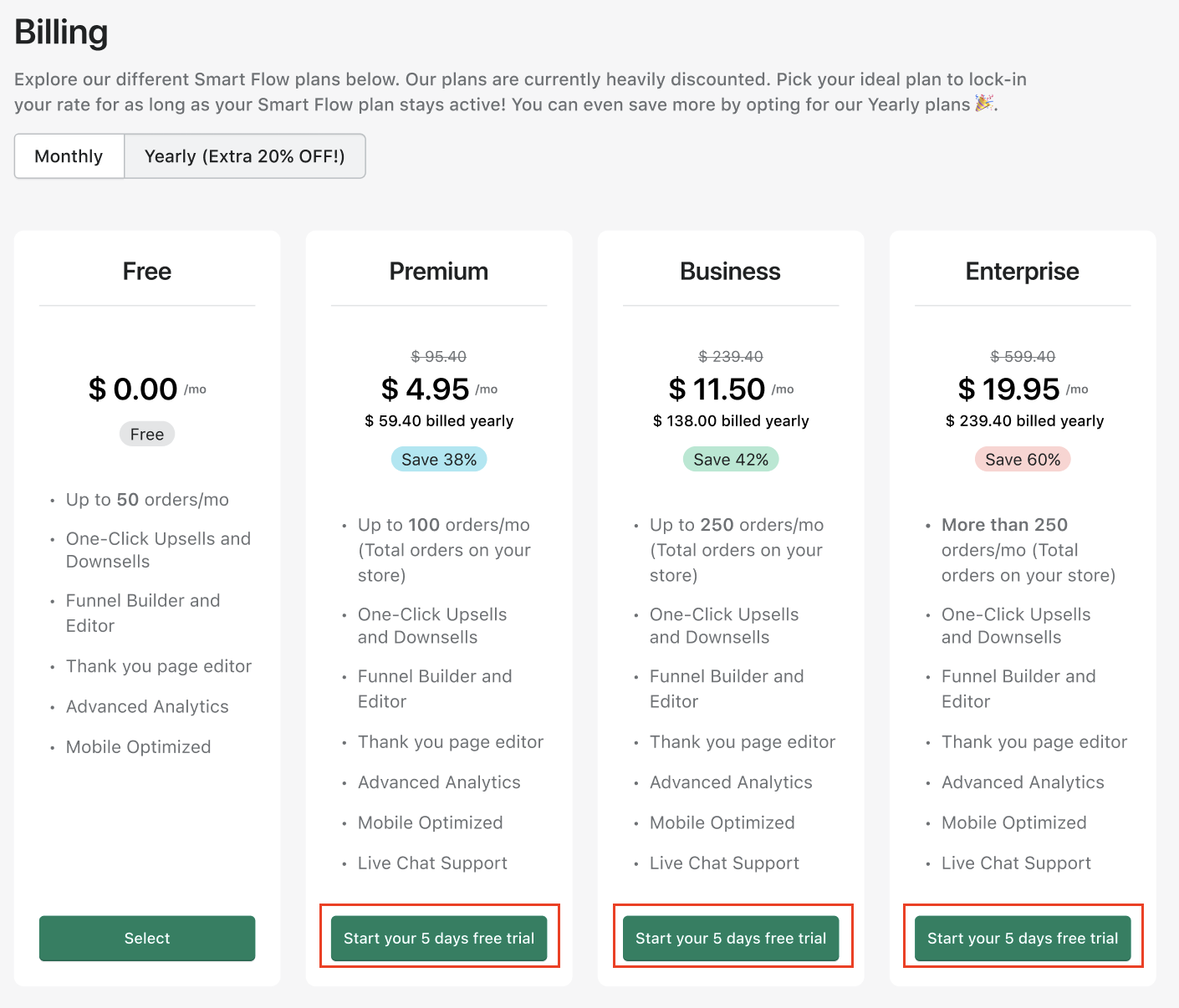Click the pink Save 60% badge

(x=1022, y=460)
